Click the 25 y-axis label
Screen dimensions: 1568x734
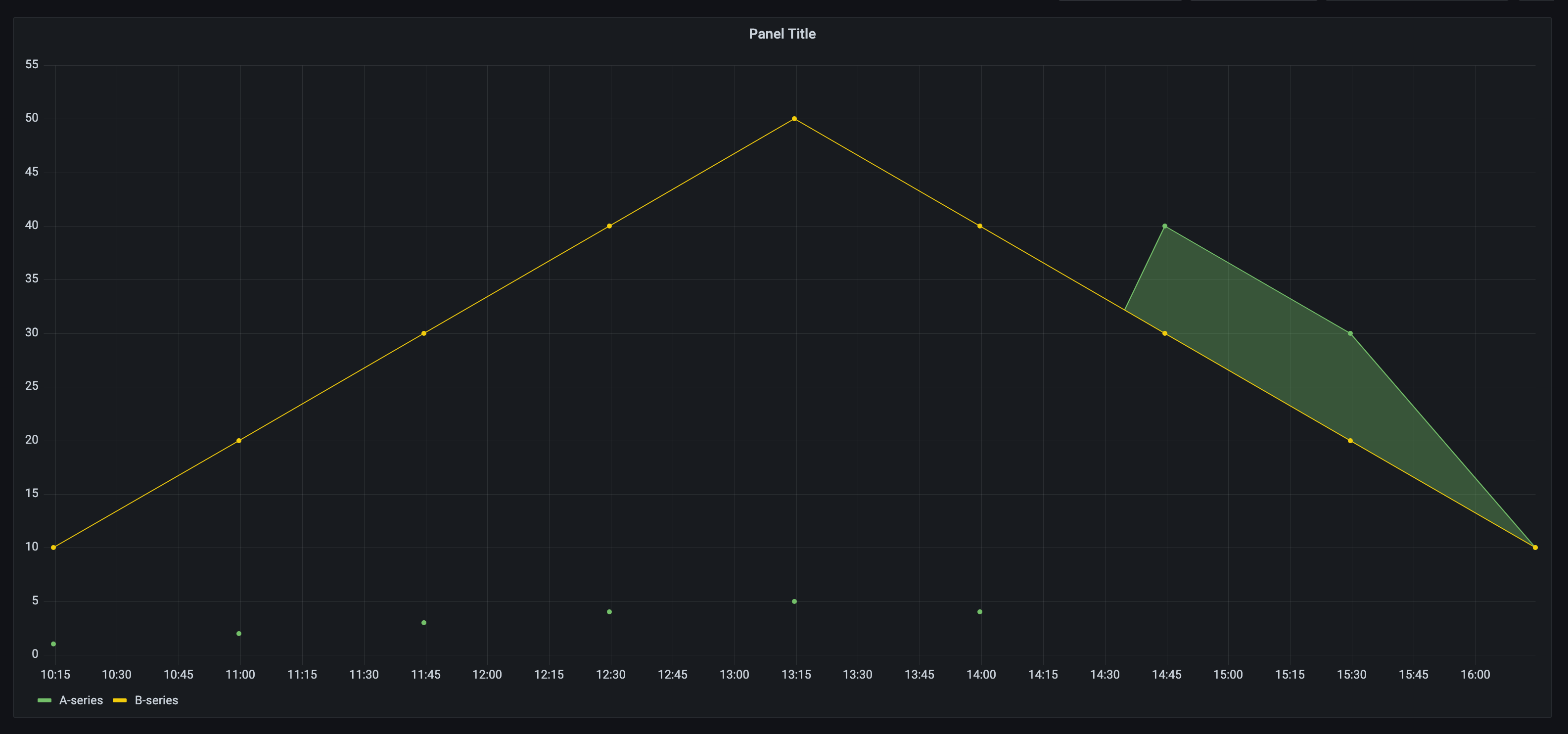(32, 386)
